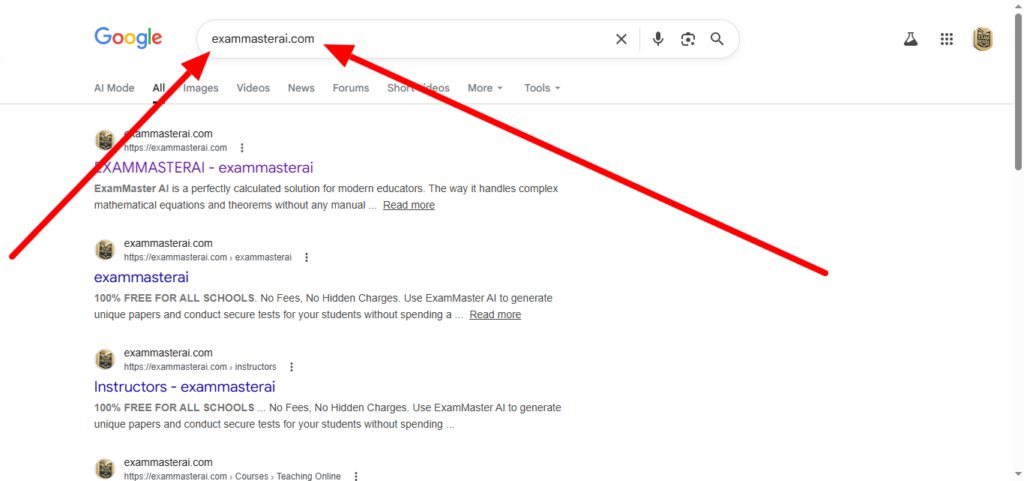Image resolution: width=1024 pixels, height=481 pixels.
Task: Open the Google account profile avatar
Action: [x=983, y=39]
